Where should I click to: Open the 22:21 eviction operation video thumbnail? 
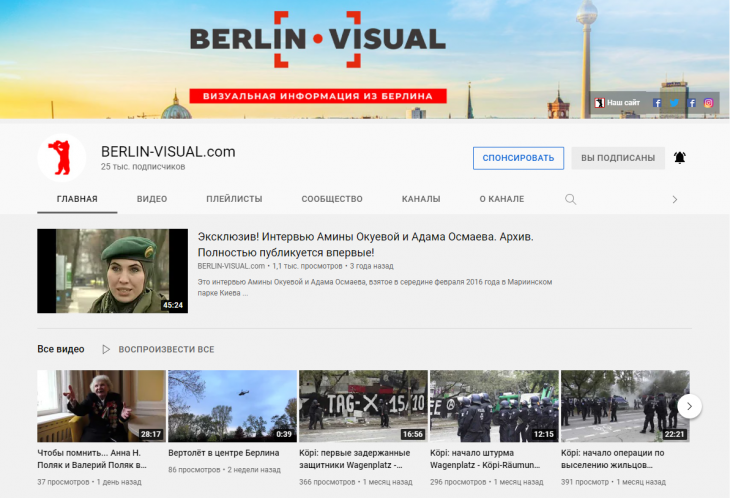tap(625, 406)
